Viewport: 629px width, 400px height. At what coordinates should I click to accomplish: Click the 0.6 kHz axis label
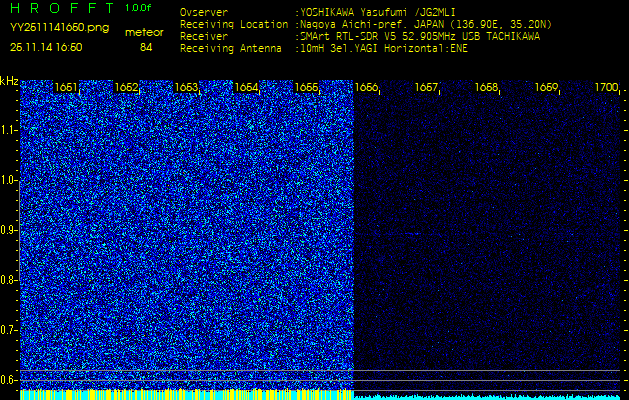pyautogui.click(x=6, y=380)
